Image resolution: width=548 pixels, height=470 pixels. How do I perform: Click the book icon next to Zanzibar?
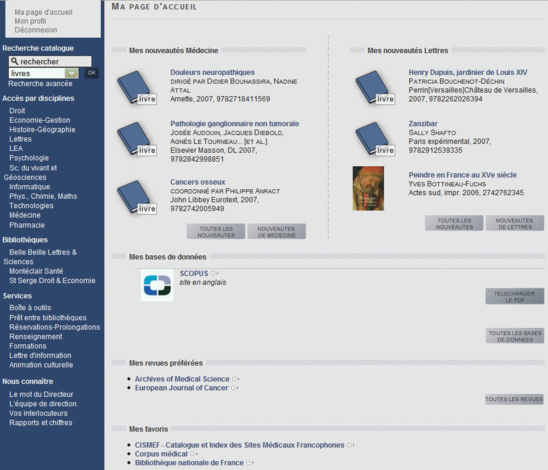pyautogui.click(x=375, y=139)
